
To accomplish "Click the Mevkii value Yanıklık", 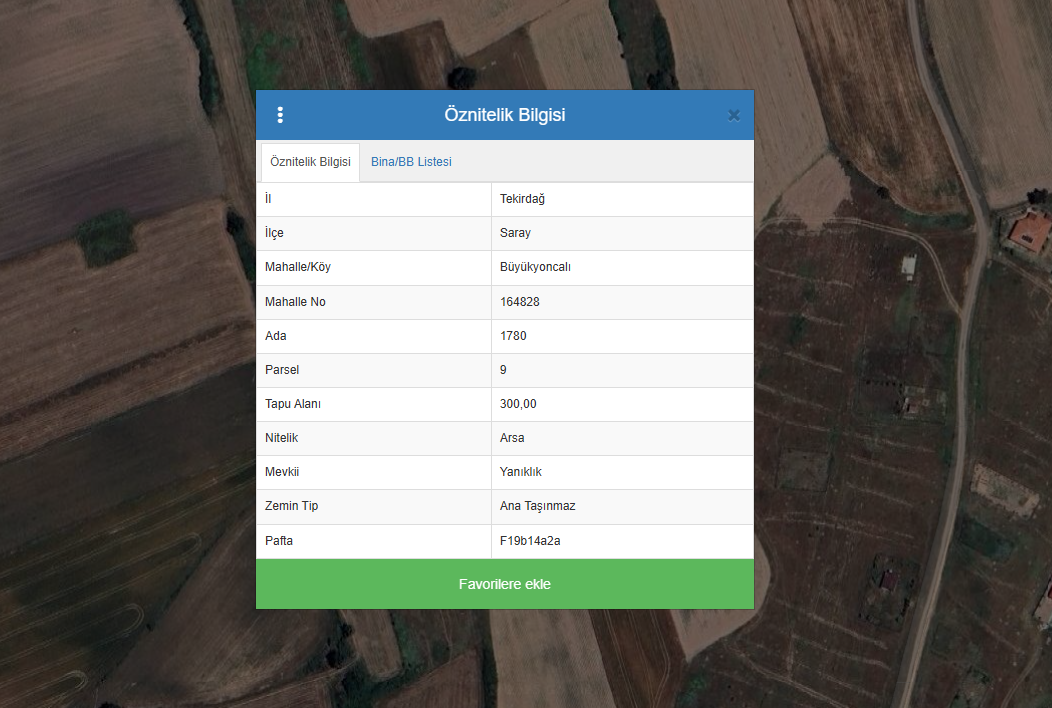I will (x=520, y=472).
